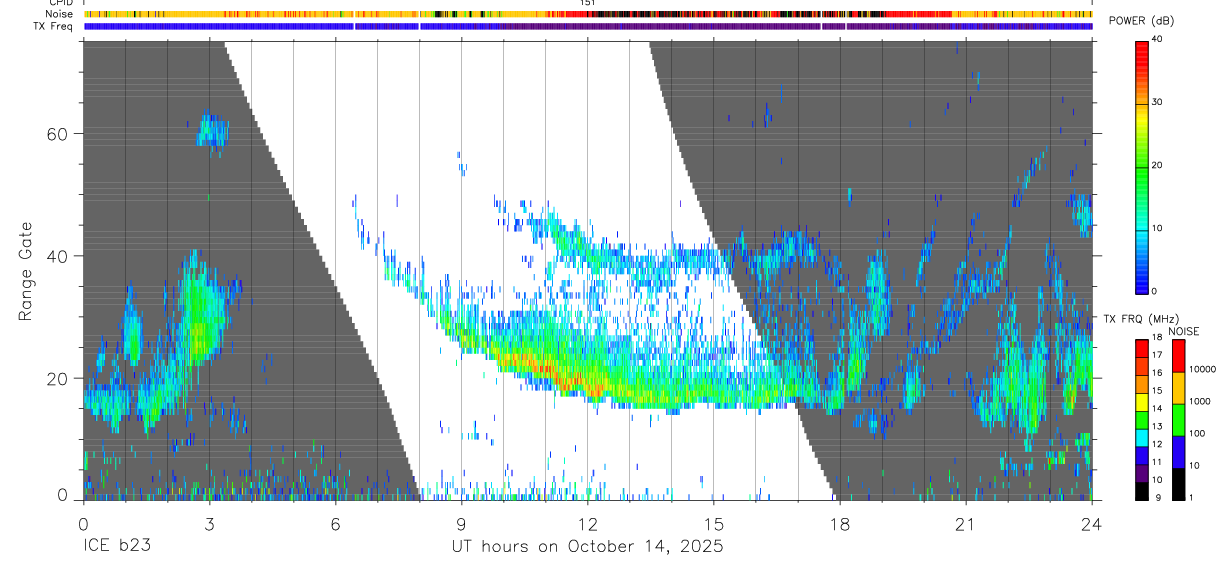Click the blue segment of NOISE color bar

pyautogui.click(x=1178, y=452)
